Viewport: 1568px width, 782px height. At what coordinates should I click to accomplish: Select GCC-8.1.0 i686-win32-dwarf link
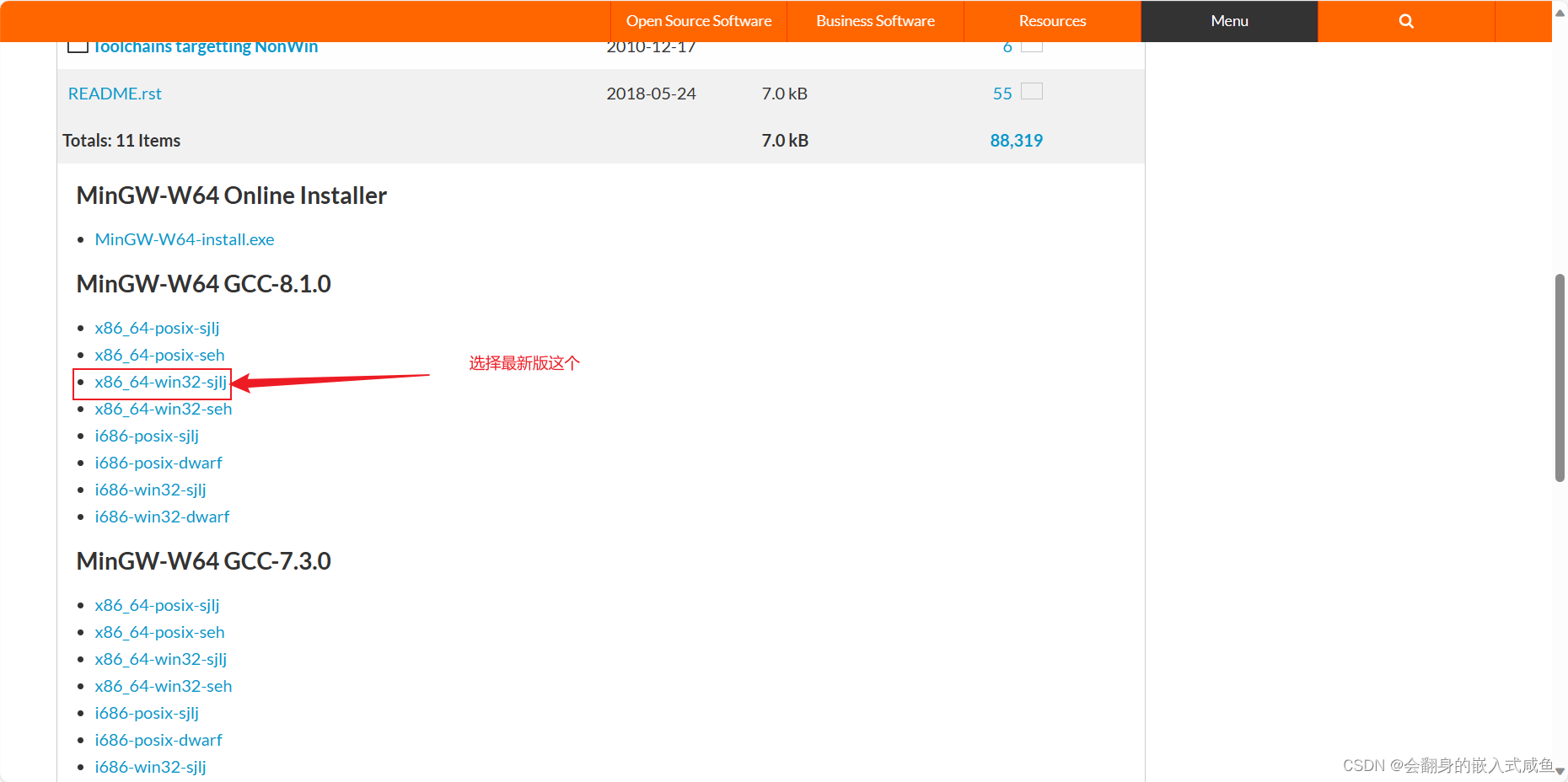[x=162, y=517]
